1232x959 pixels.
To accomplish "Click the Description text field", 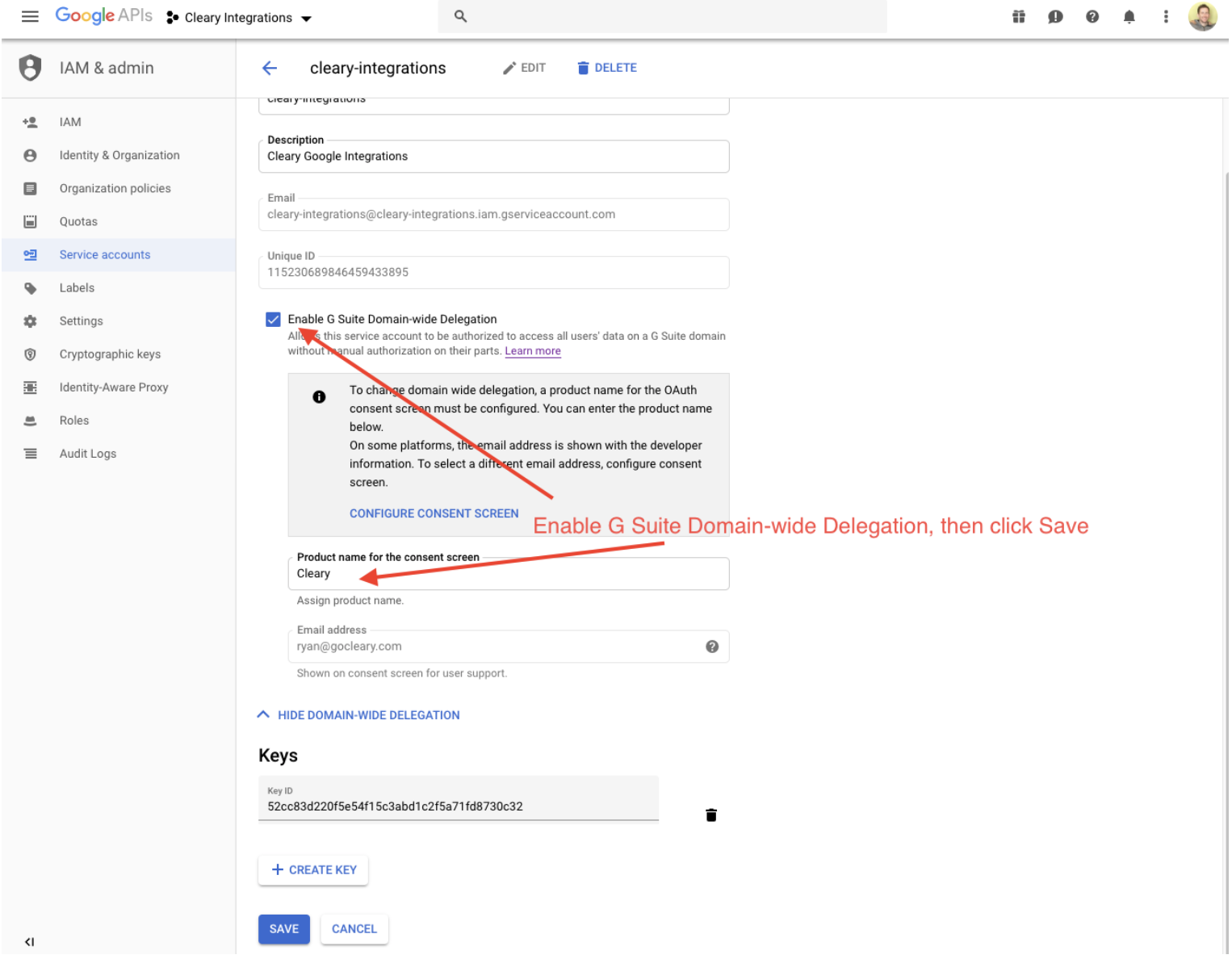I will pos(493,156).
